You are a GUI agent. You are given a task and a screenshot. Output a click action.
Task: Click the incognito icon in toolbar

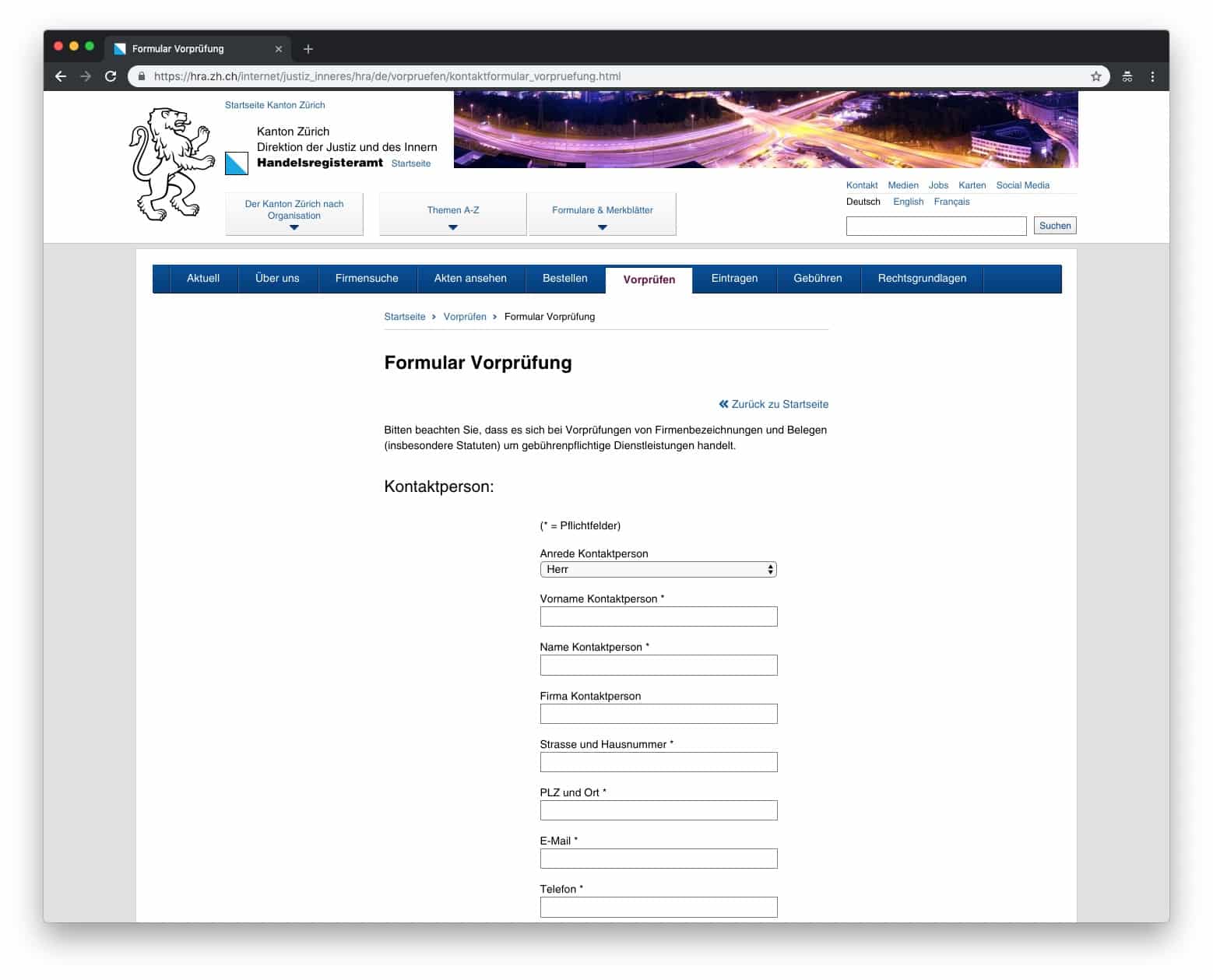coord(1127,76)
